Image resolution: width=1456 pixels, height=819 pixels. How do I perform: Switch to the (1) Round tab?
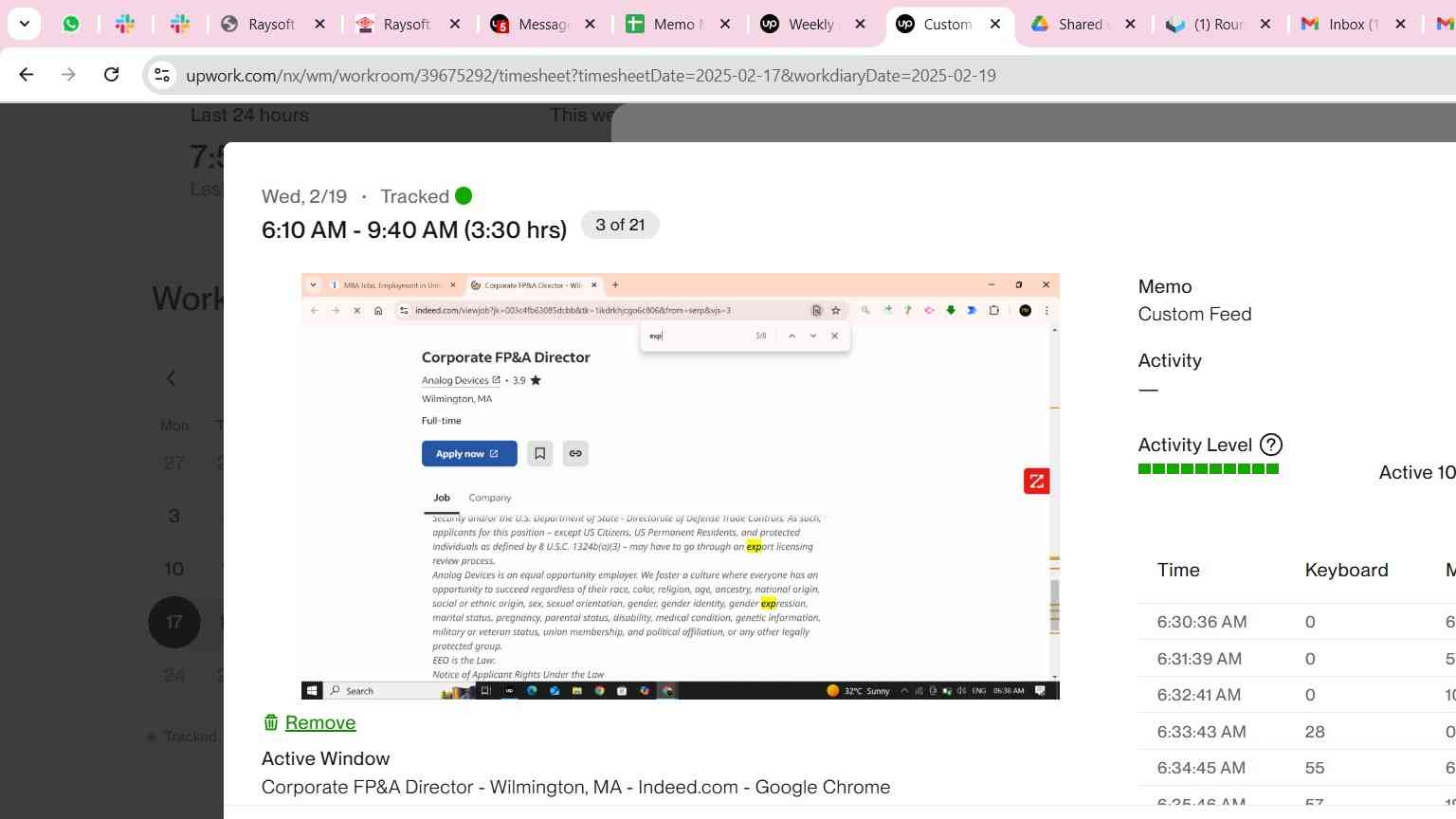[x=1218, y=24]
